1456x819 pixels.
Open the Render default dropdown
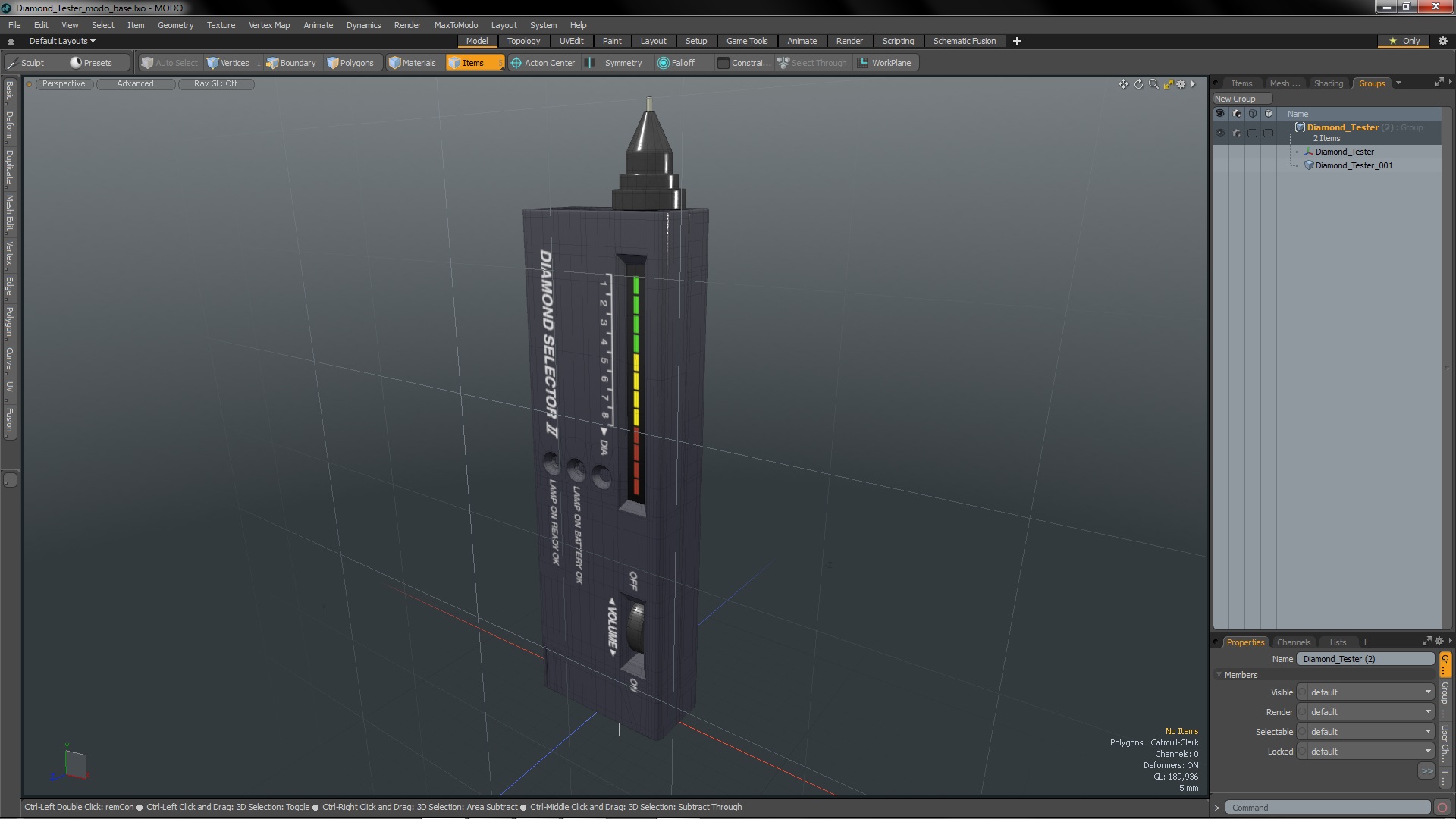(1365, 712)
